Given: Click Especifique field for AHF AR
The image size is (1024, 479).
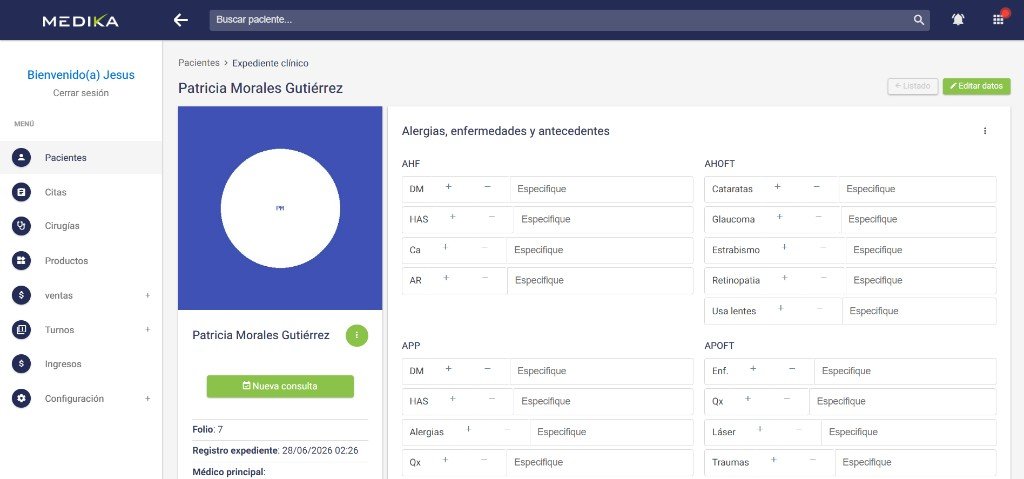Looking at the screenshot, I should pyautogui.click(x=600, y=280).
